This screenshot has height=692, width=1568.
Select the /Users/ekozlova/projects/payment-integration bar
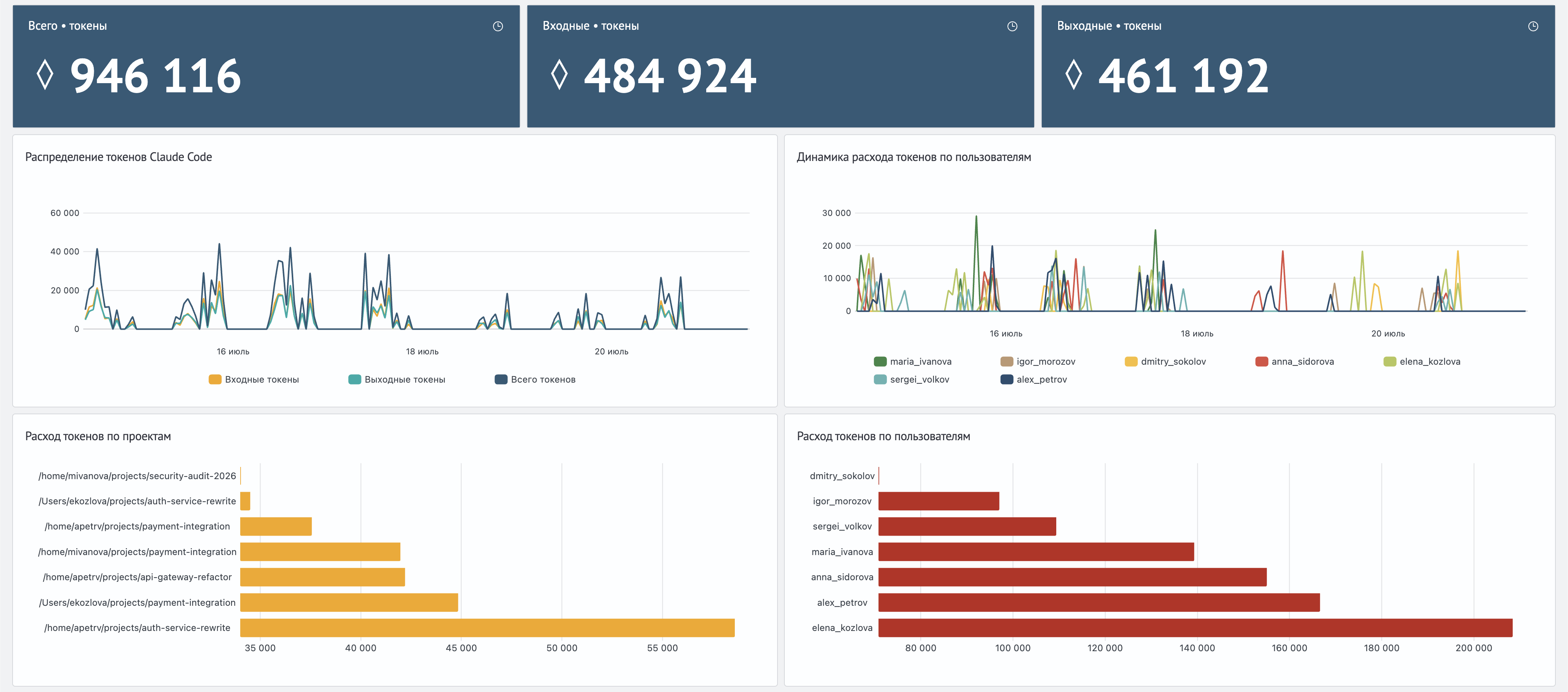click(x=349, y=602)
